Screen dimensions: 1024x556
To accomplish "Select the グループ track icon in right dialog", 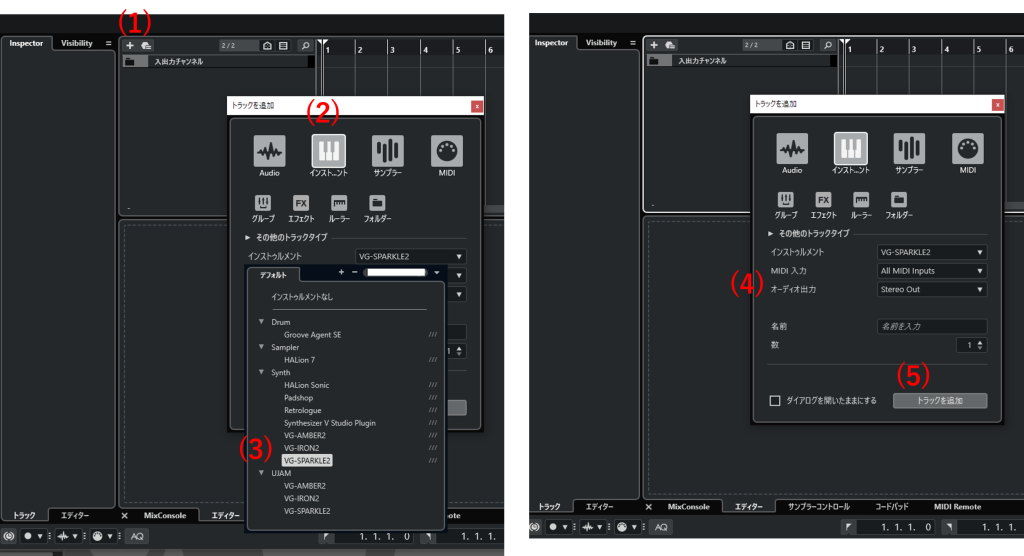I will point(786,200).
